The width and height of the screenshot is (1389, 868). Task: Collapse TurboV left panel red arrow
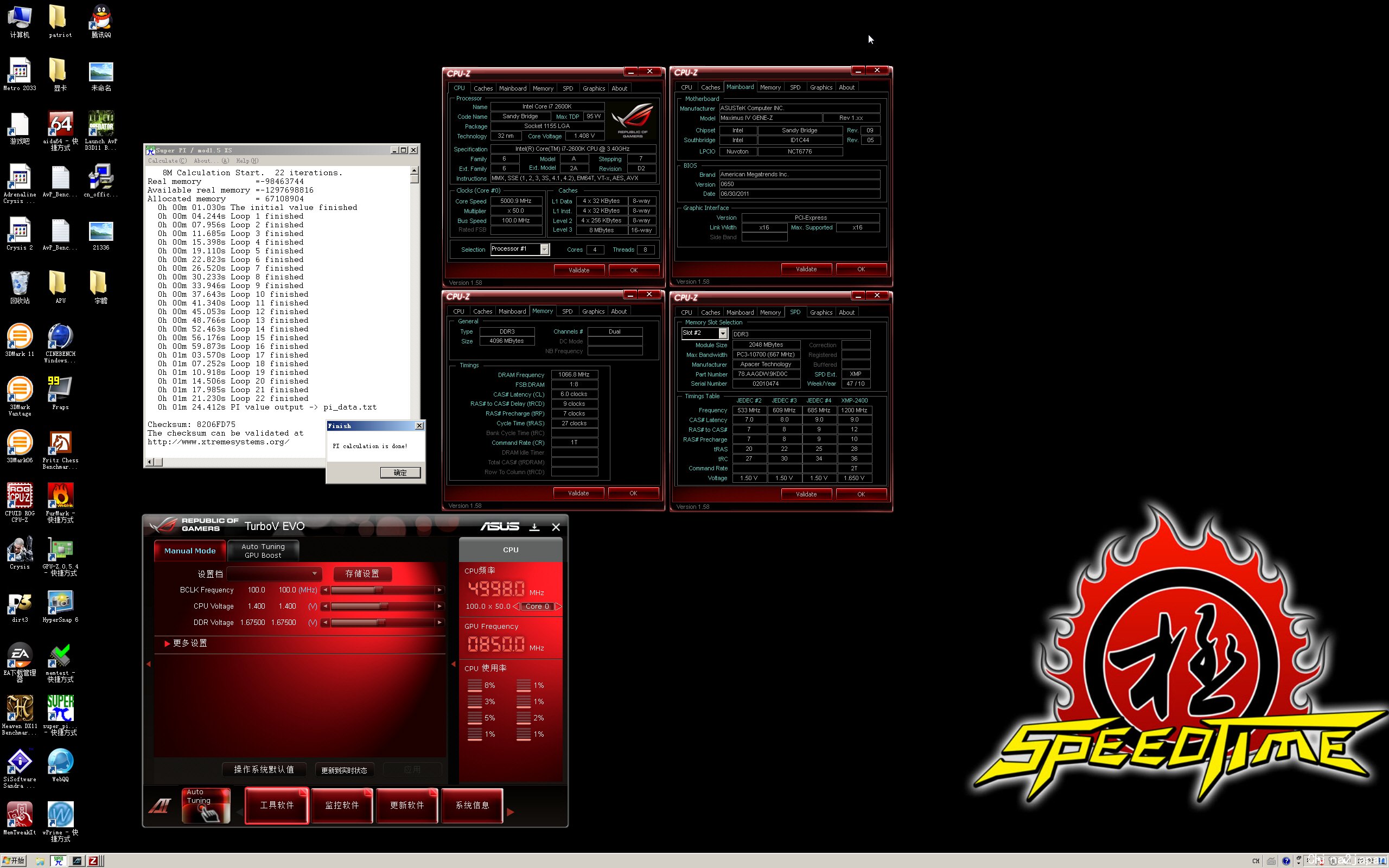[x=149, y=664]
